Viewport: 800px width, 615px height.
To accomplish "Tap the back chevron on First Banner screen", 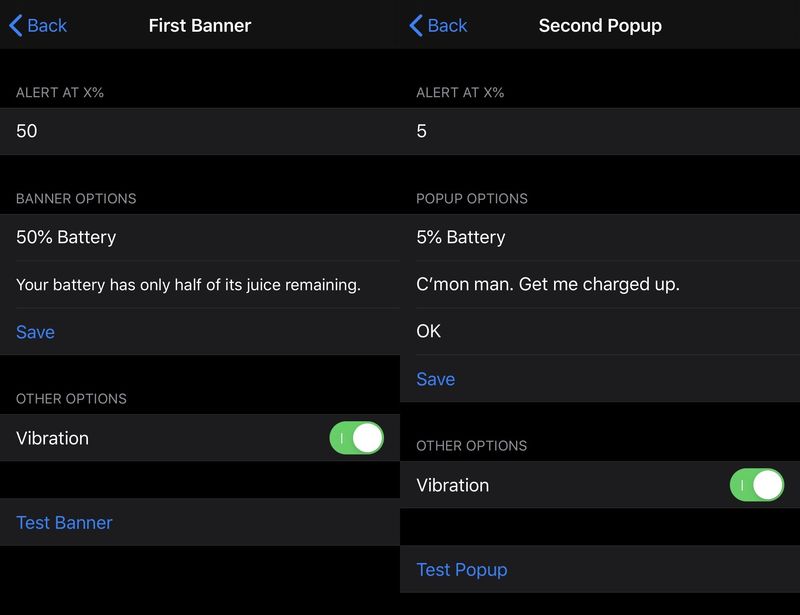I will pyautogui.click(x=16, y=26).
